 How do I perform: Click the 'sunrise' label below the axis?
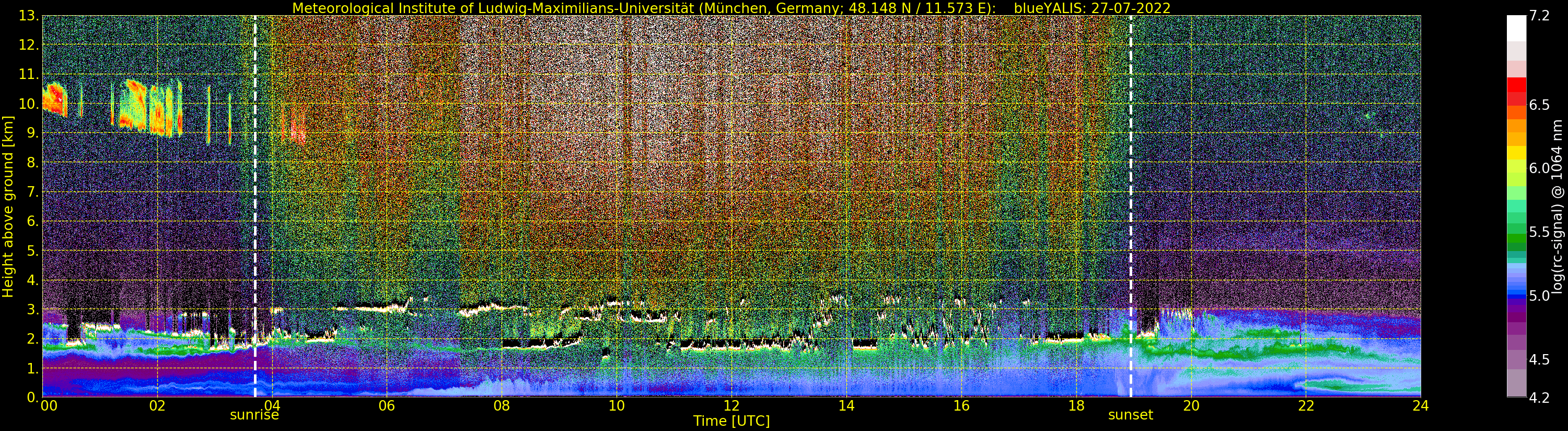(254, 415)
